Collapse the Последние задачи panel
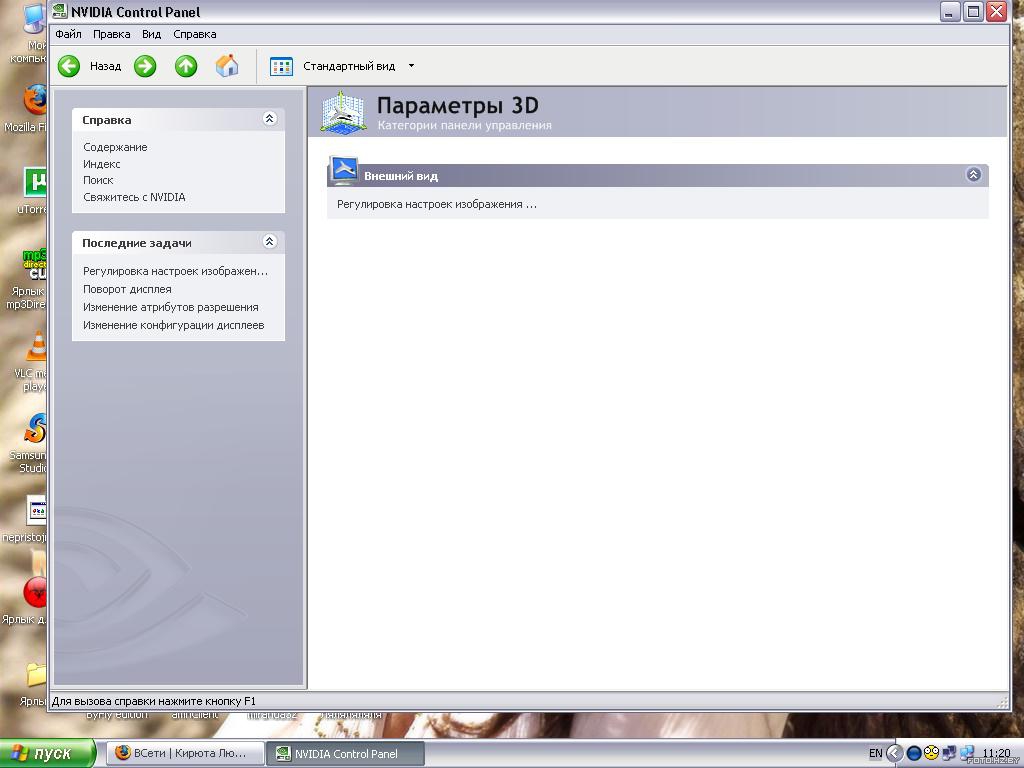1024x768 pixels. pyautogui.click(x=269, y=242)
